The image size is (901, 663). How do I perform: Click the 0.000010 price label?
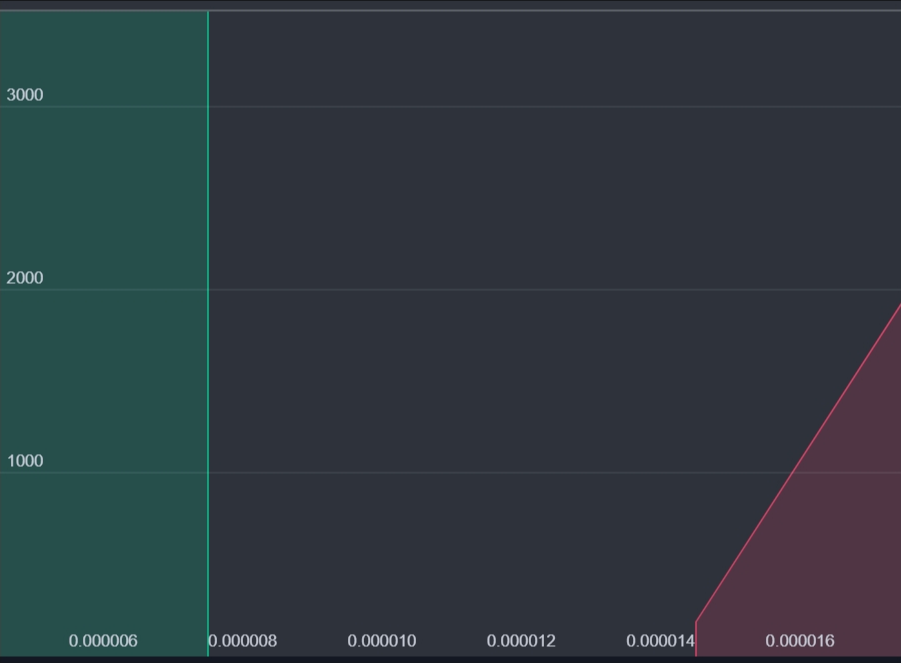coord(382,641)
